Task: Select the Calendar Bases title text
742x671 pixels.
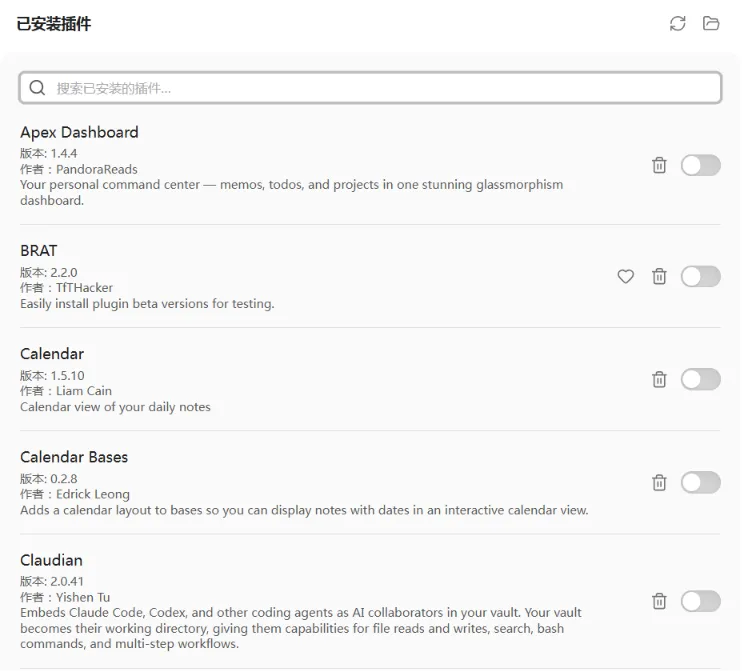Action: (74, 457)
